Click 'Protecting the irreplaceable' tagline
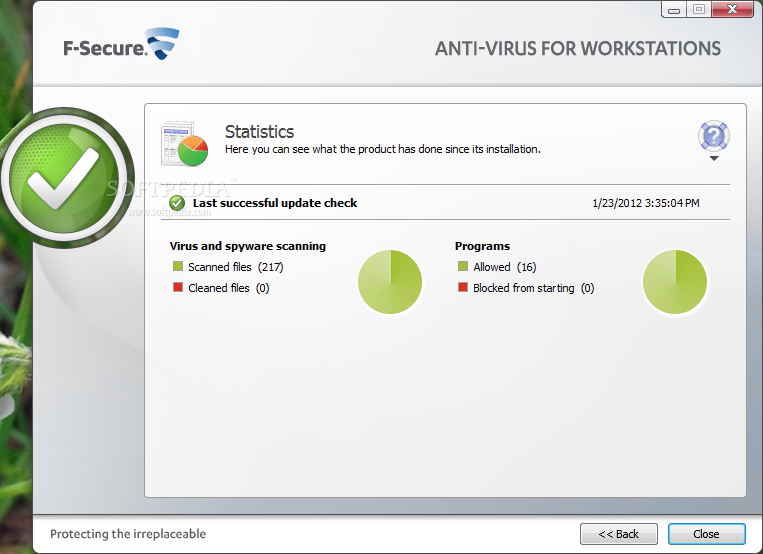Viewport: 763px width, 554px height. (x=128, y=534)
